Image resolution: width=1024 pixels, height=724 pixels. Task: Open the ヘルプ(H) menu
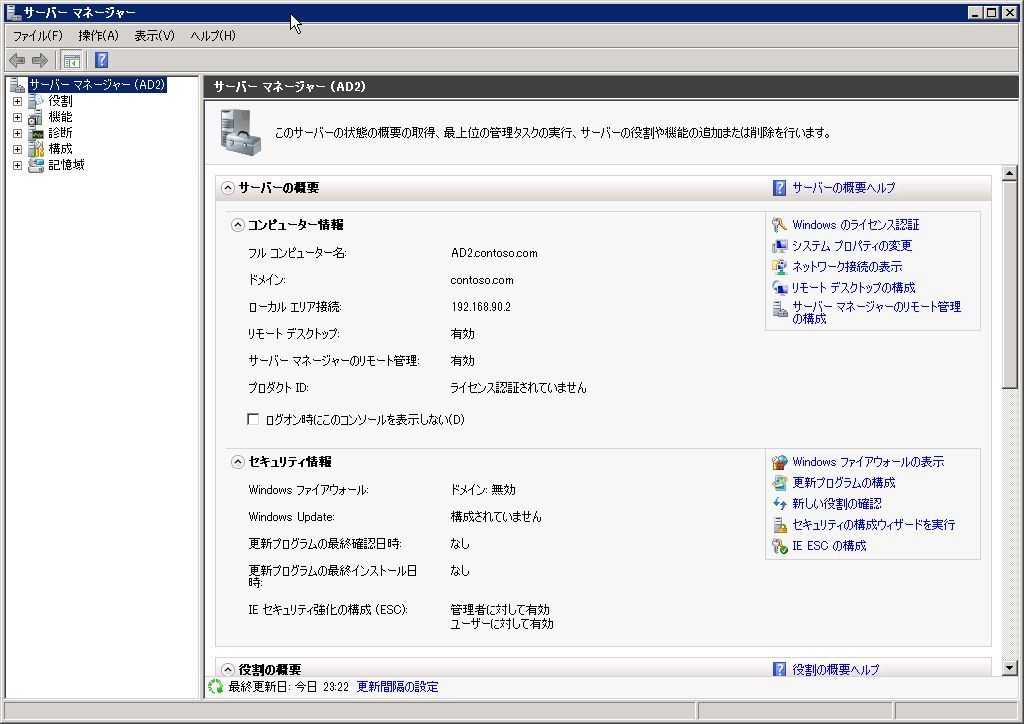[213, 36]
